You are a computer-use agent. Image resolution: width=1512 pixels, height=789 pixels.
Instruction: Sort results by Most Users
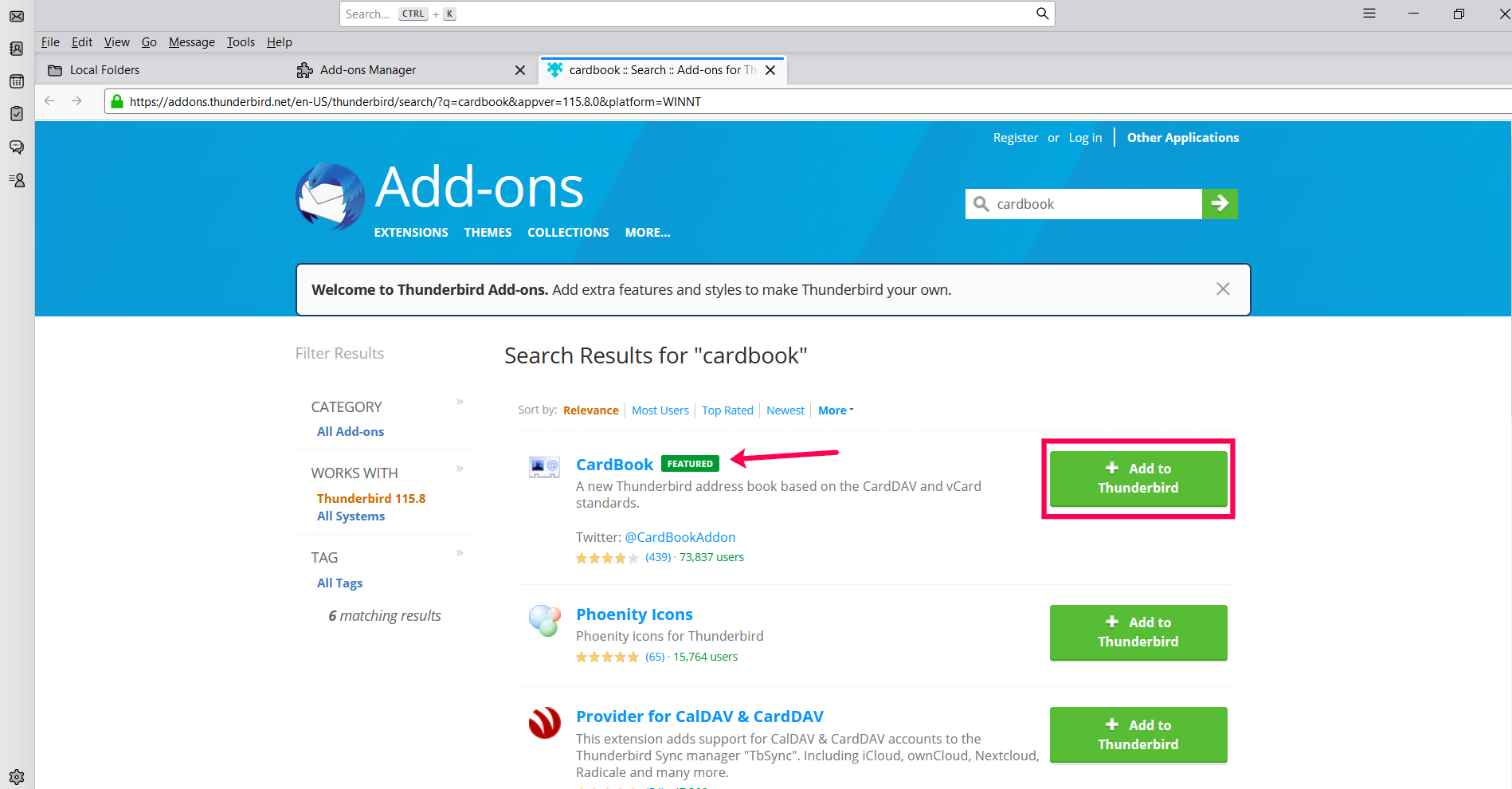pyautogui.click(x=660, y=410)
